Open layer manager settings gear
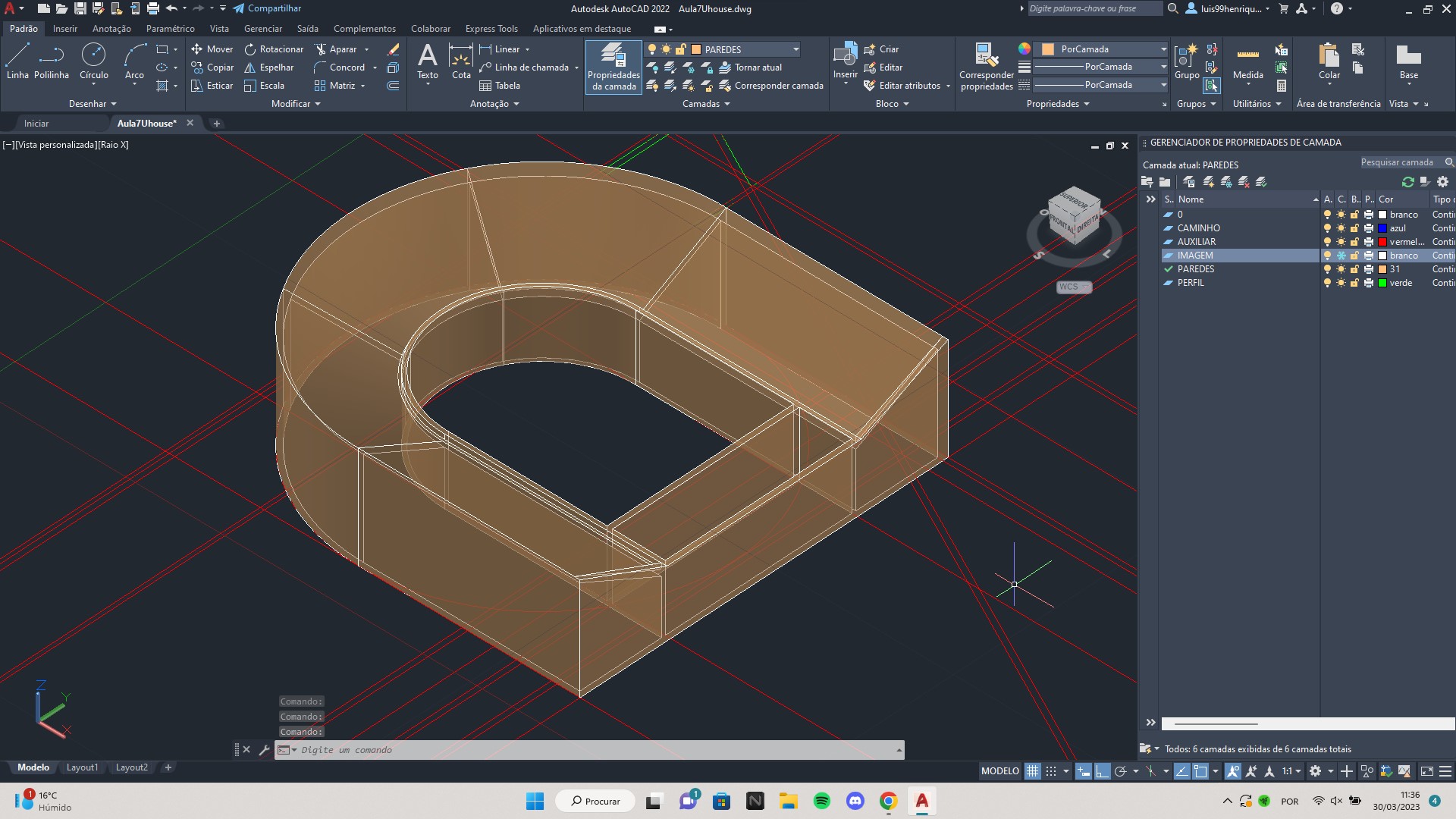This screenshot has width=1456, height=819. click(x=1442, y=182)
